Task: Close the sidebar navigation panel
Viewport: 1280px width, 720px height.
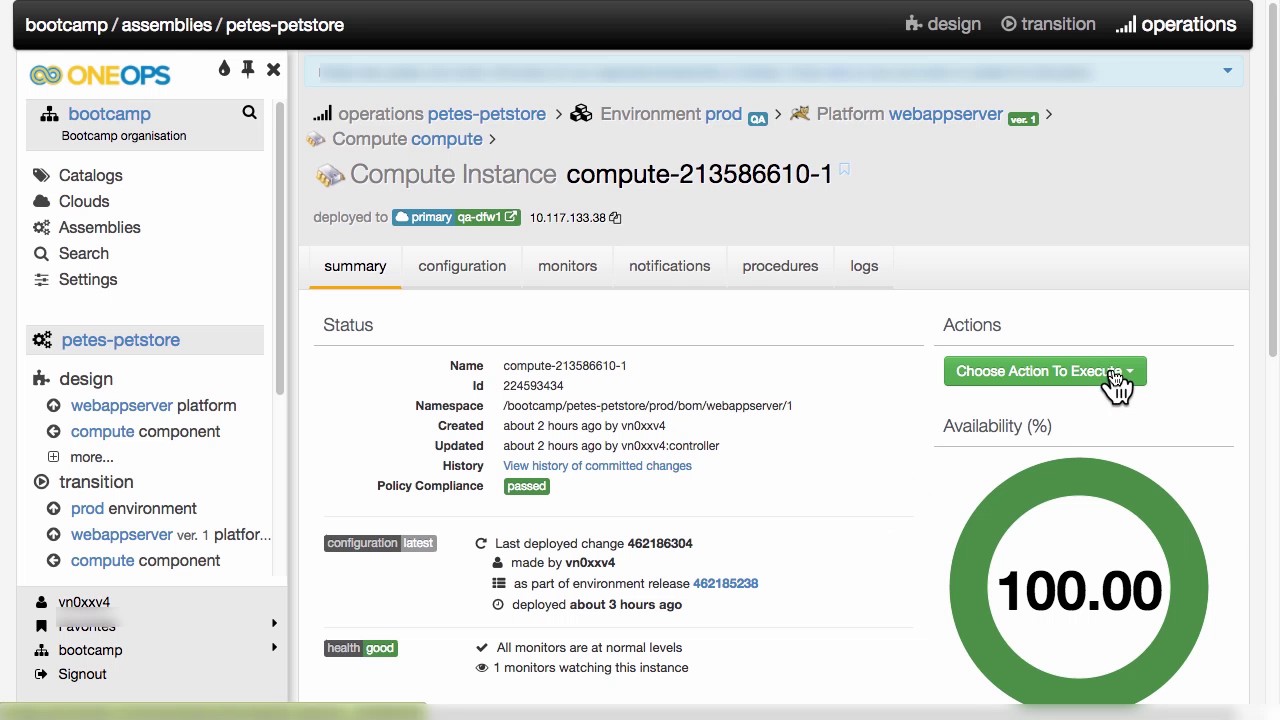Action: coord(273,69)
